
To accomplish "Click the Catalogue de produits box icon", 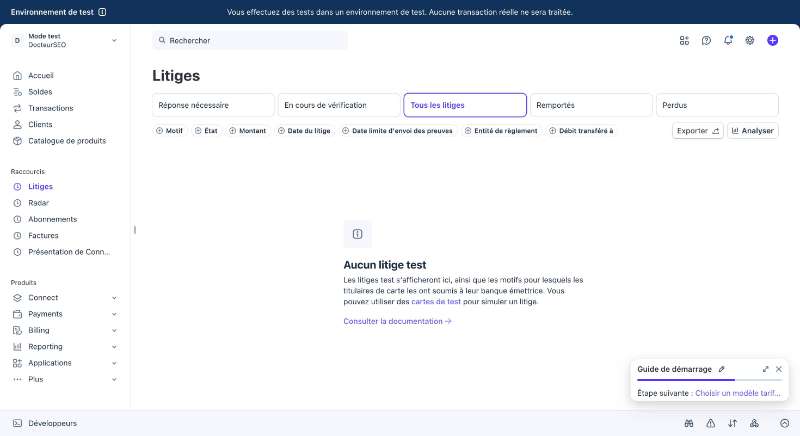I will click(17, 141).
